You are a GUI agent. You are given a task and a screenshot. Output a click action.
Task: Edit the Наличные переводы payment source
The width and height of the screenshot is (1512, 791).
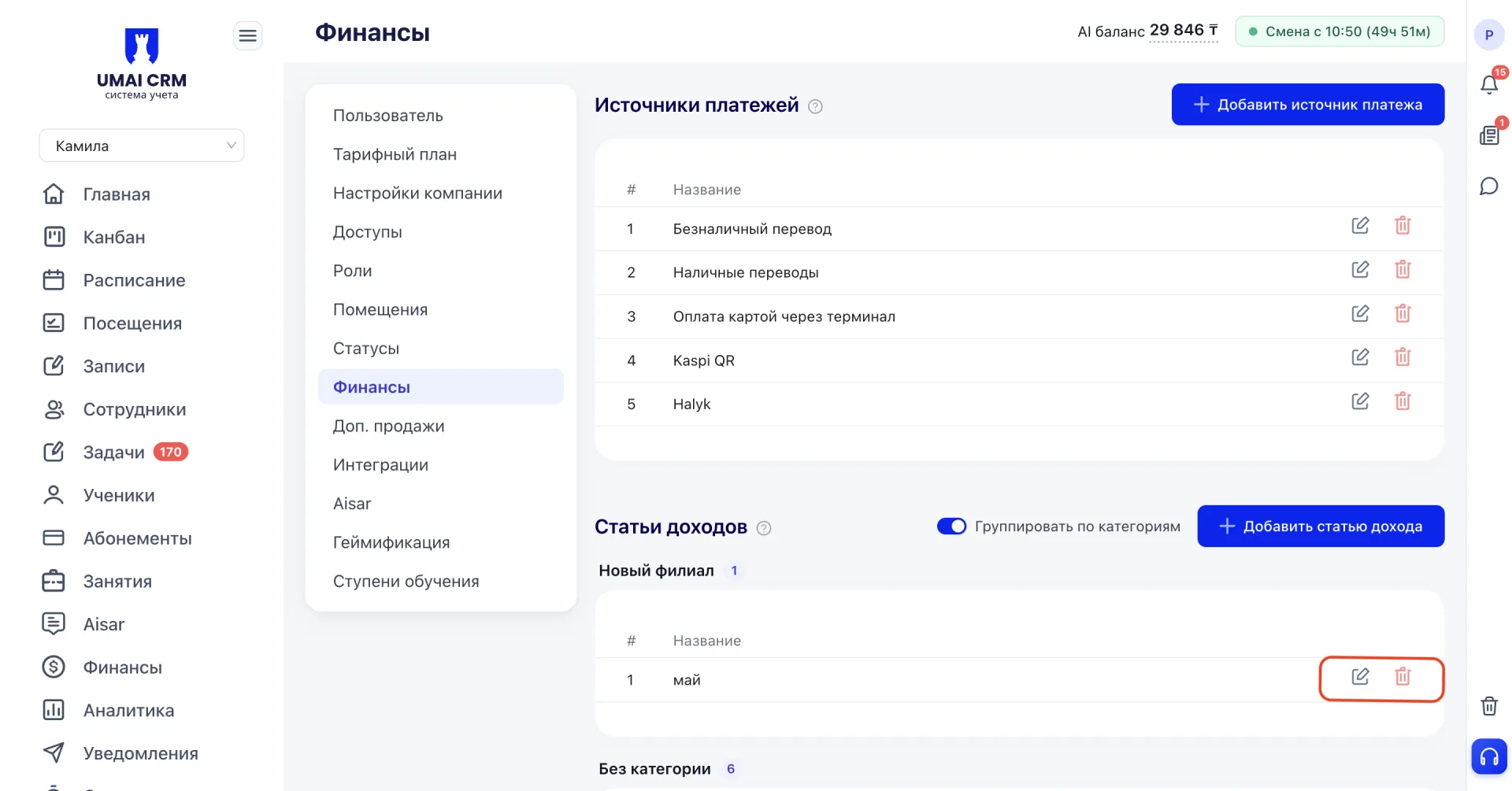pos(1360,270)
